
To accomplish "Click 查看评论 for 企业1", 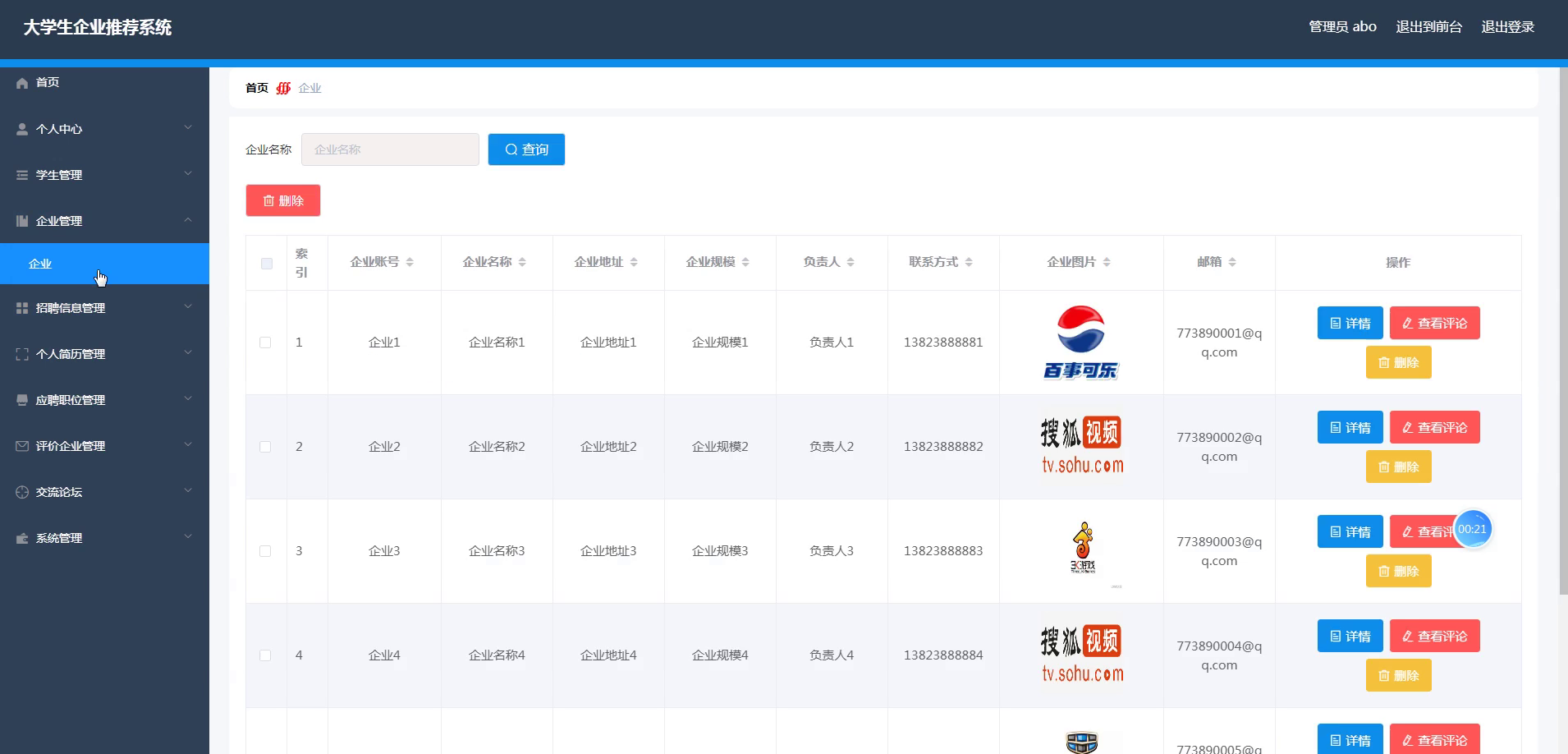I will click(1435, 323).
